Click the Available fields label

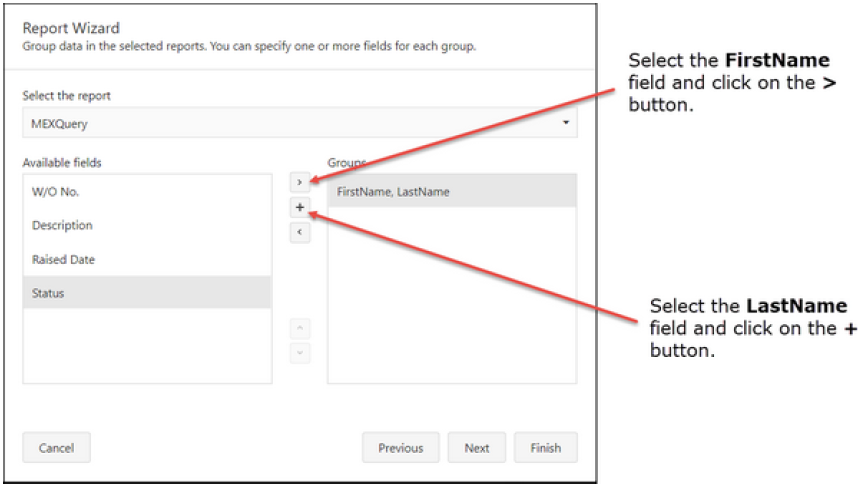click(62, 162)
